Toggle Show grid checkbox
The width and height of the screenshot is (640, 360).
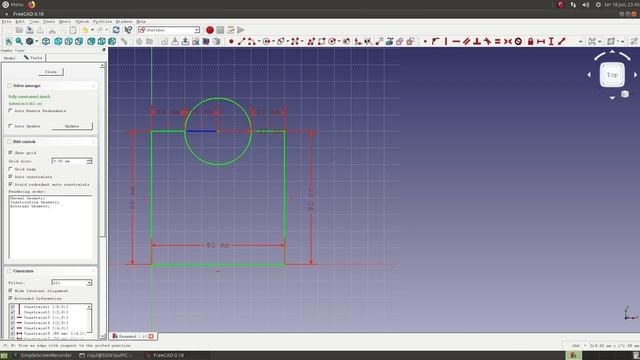point(11,152)
